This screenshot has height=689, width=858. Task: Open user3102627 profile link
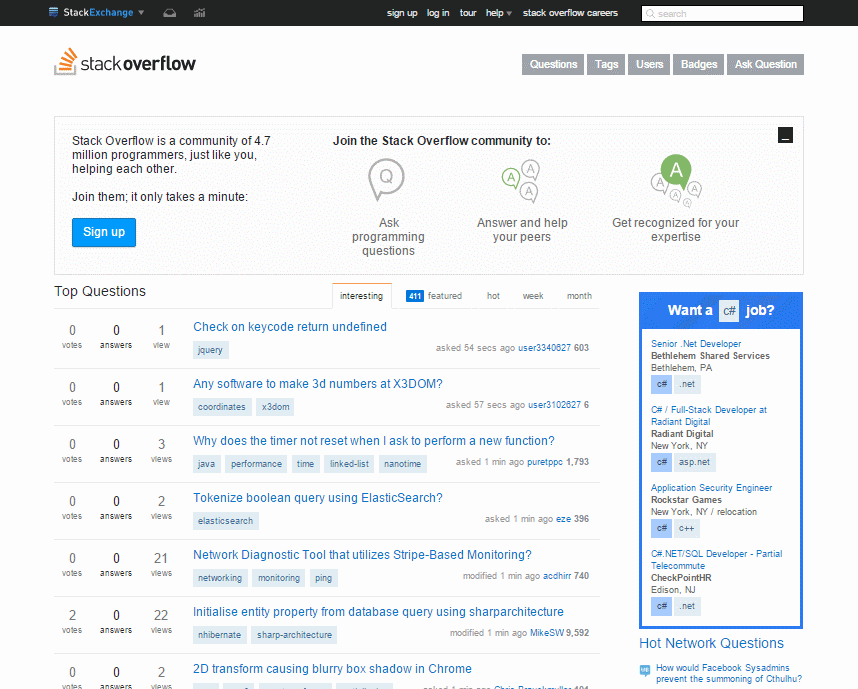[x=554, y=405]
